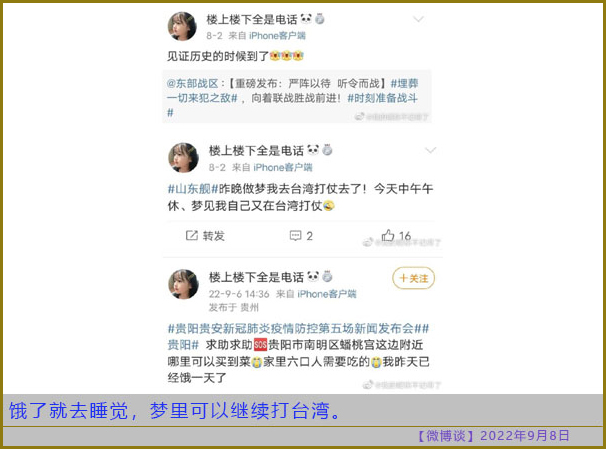Follow user via +关注 button
606x449 pixels.
coord(414,278)
